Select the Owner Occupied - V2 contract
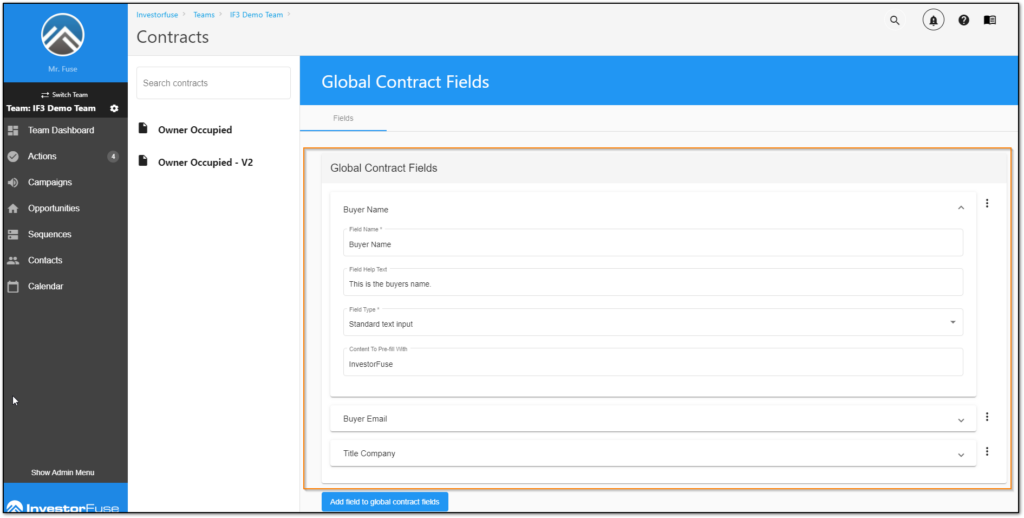This screenshot has height=518, width=1024. click(205, 162)
